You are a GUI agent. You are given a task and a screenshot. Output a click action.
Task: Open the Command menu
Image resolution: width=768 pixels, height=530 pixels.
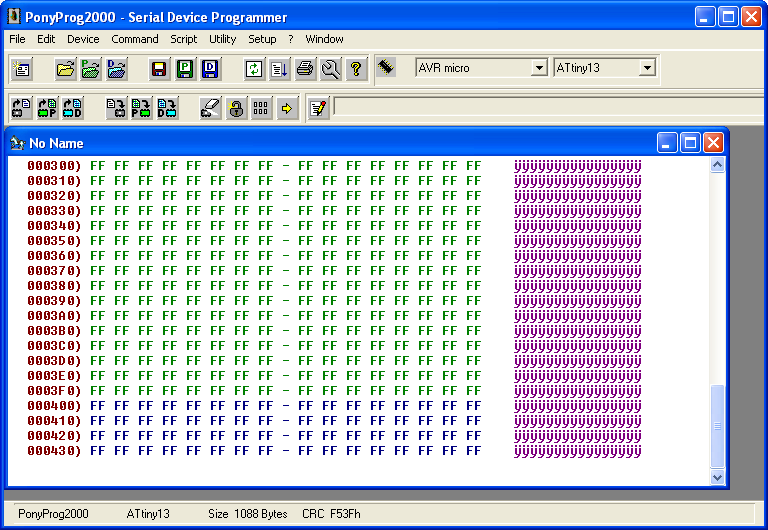(x=135, y=39)
